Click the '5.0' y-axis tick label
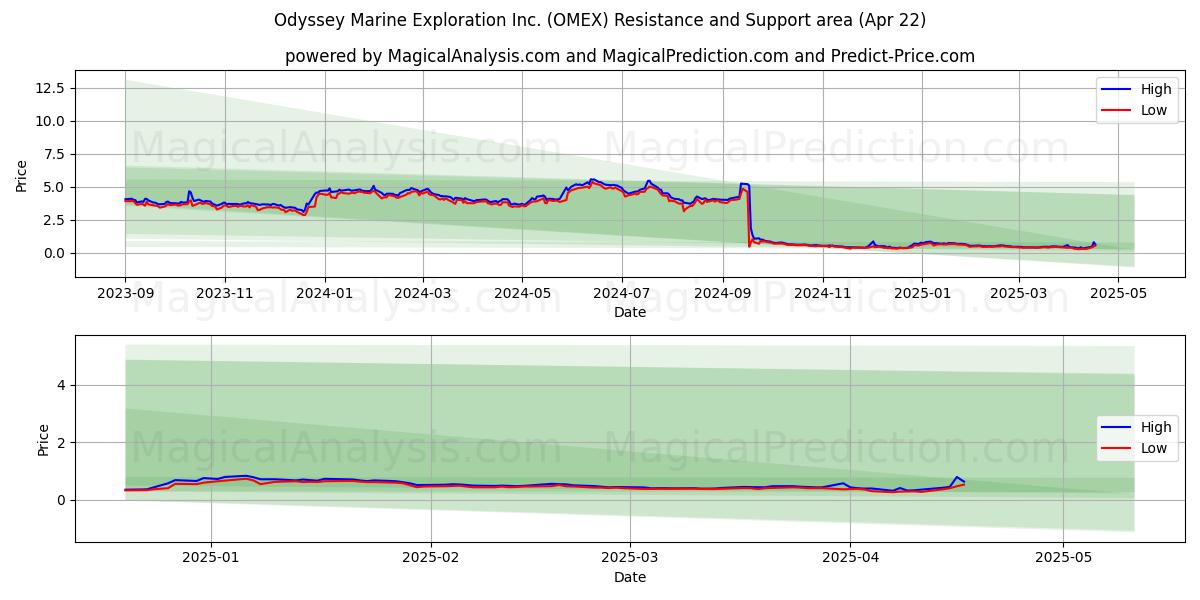The width and height of the screenshot is (1200, 600). coord(54,187)
